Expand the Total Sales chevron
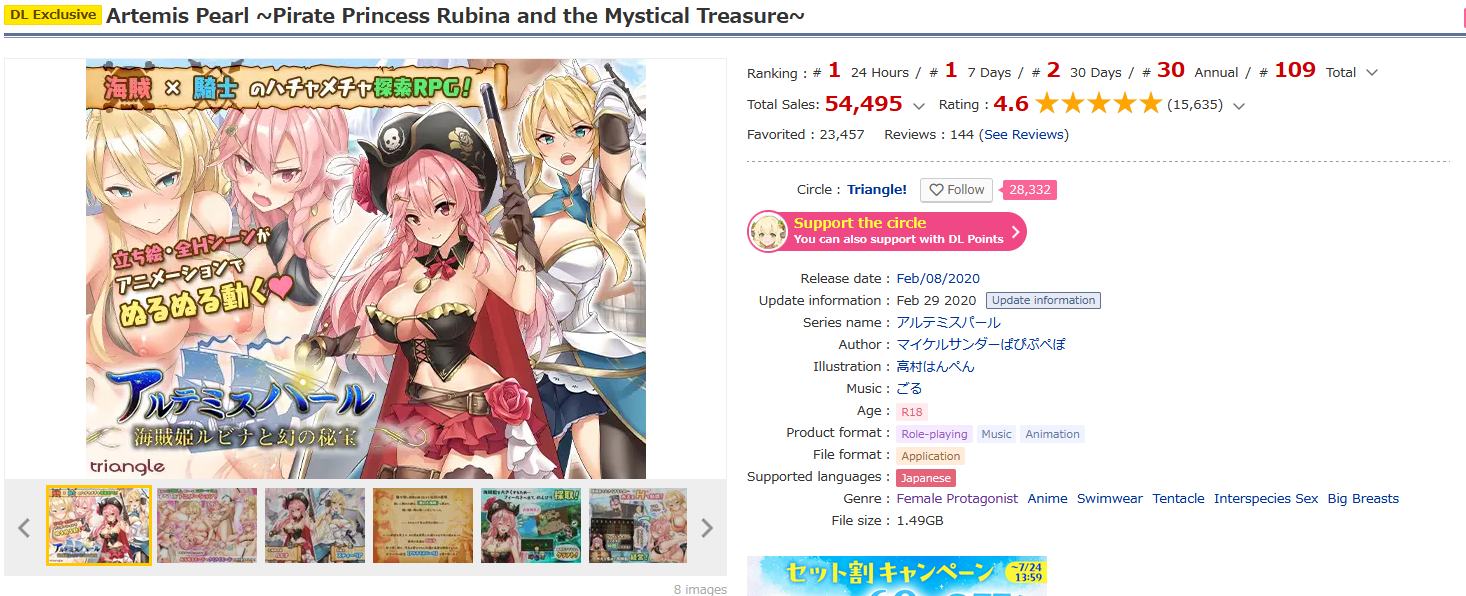 918,105
